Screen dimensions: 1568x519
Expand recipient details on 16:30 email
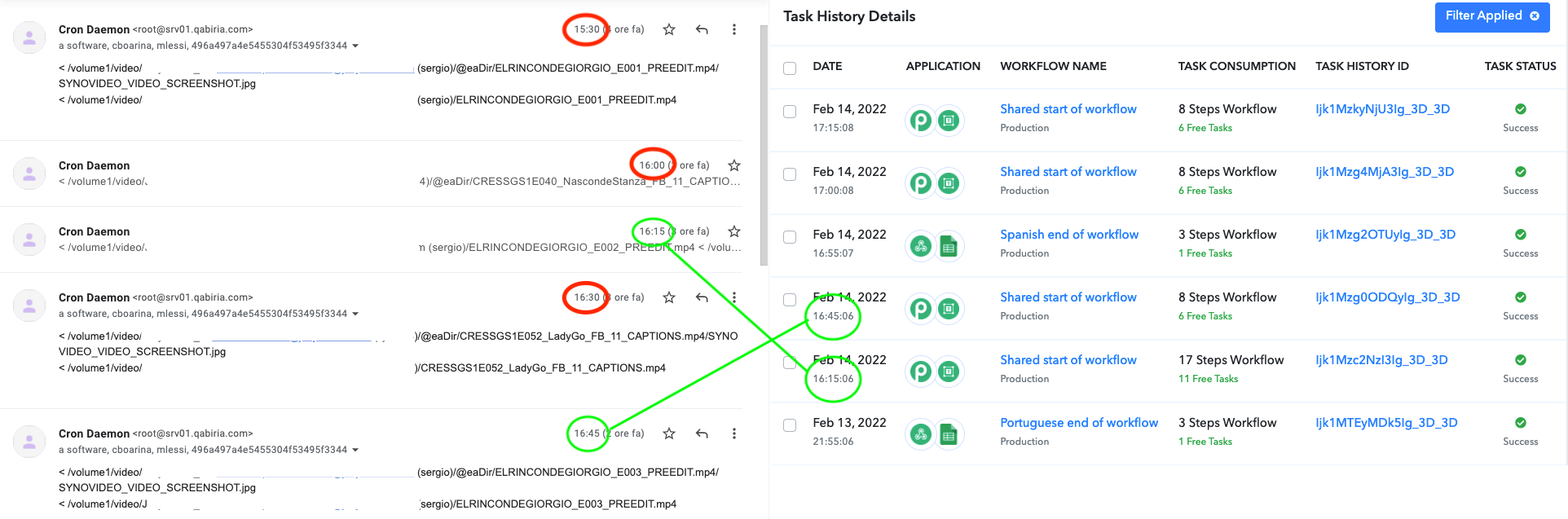point(355,314)
